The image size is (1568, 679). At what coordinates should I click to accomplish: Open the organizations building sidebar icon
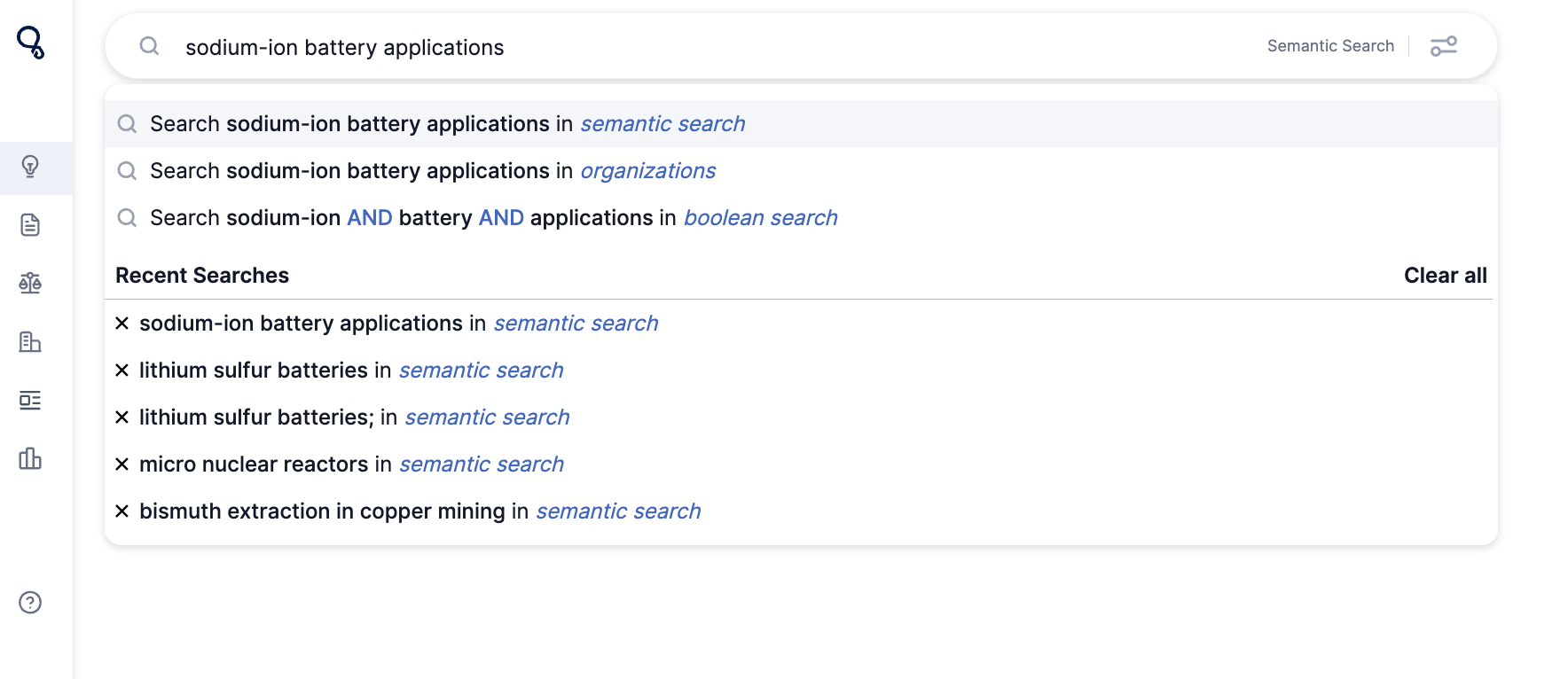(30, 341)
